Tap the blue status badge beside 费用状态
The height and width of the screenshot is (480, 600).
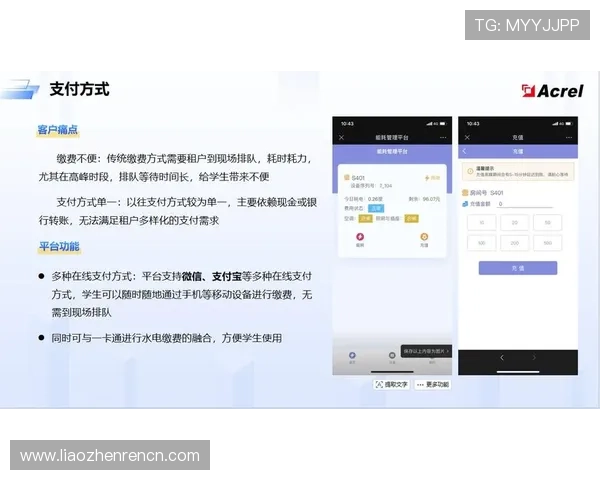(x=376, y=208)
